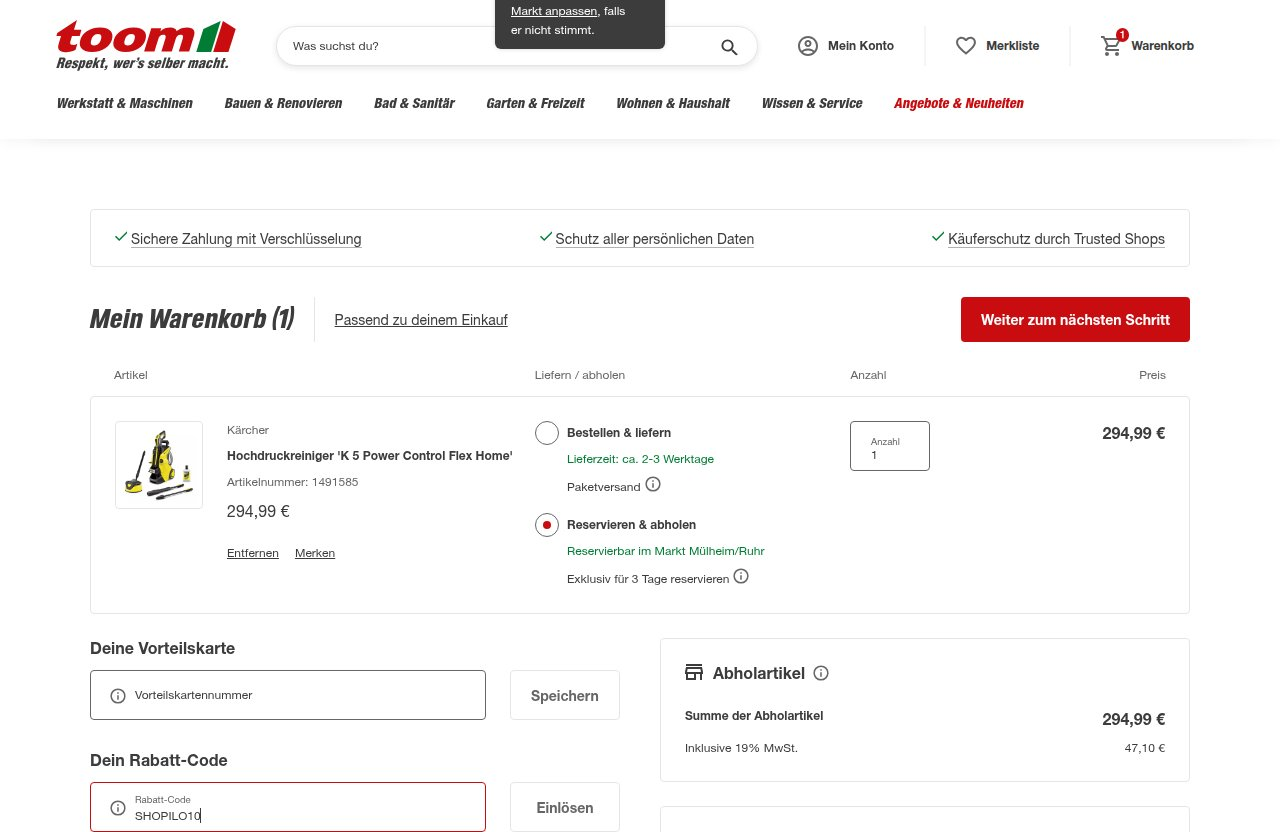This screenshot has height=832, width=1280.
Task: Select Reservieren & abholen radio option
Action: [547, 525]
